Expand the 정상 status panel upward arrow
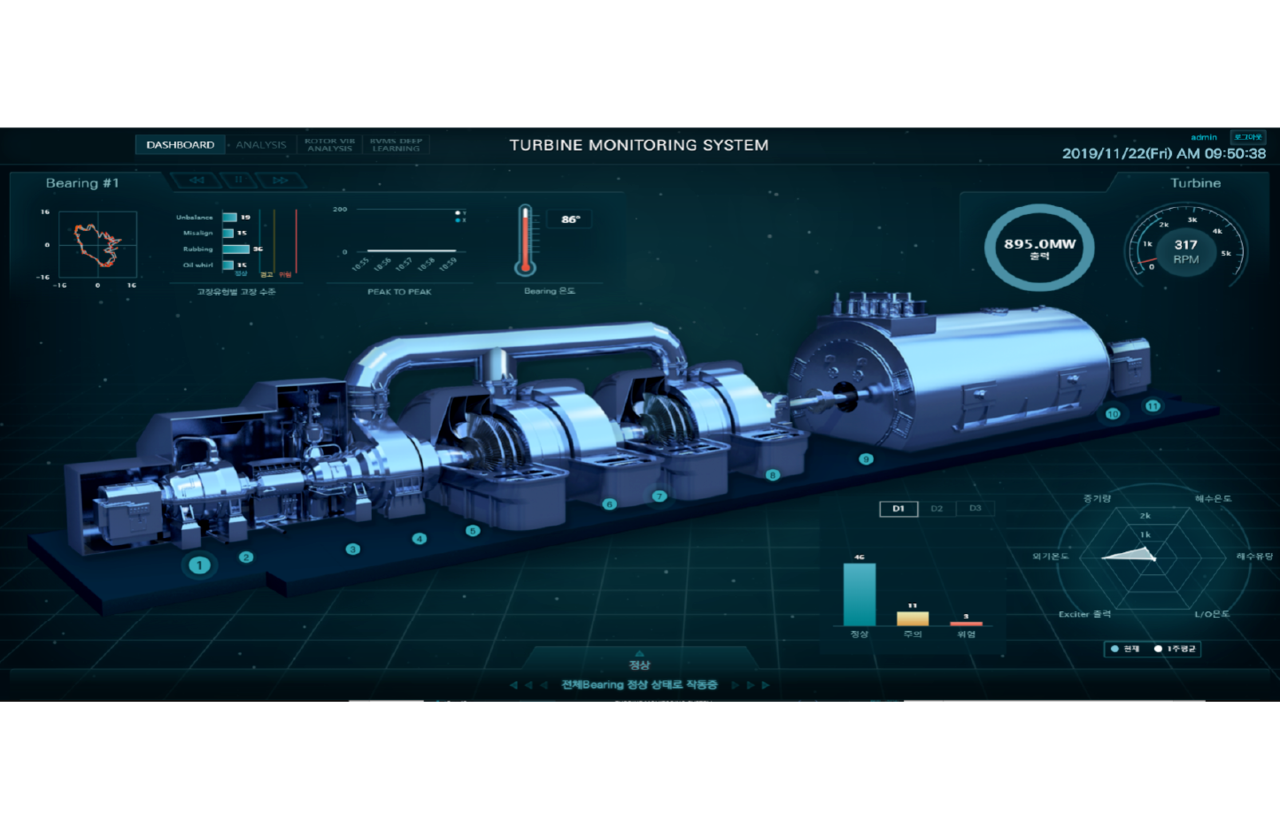The height and width of the screenshot is (830, 1280). coord(639,653)
